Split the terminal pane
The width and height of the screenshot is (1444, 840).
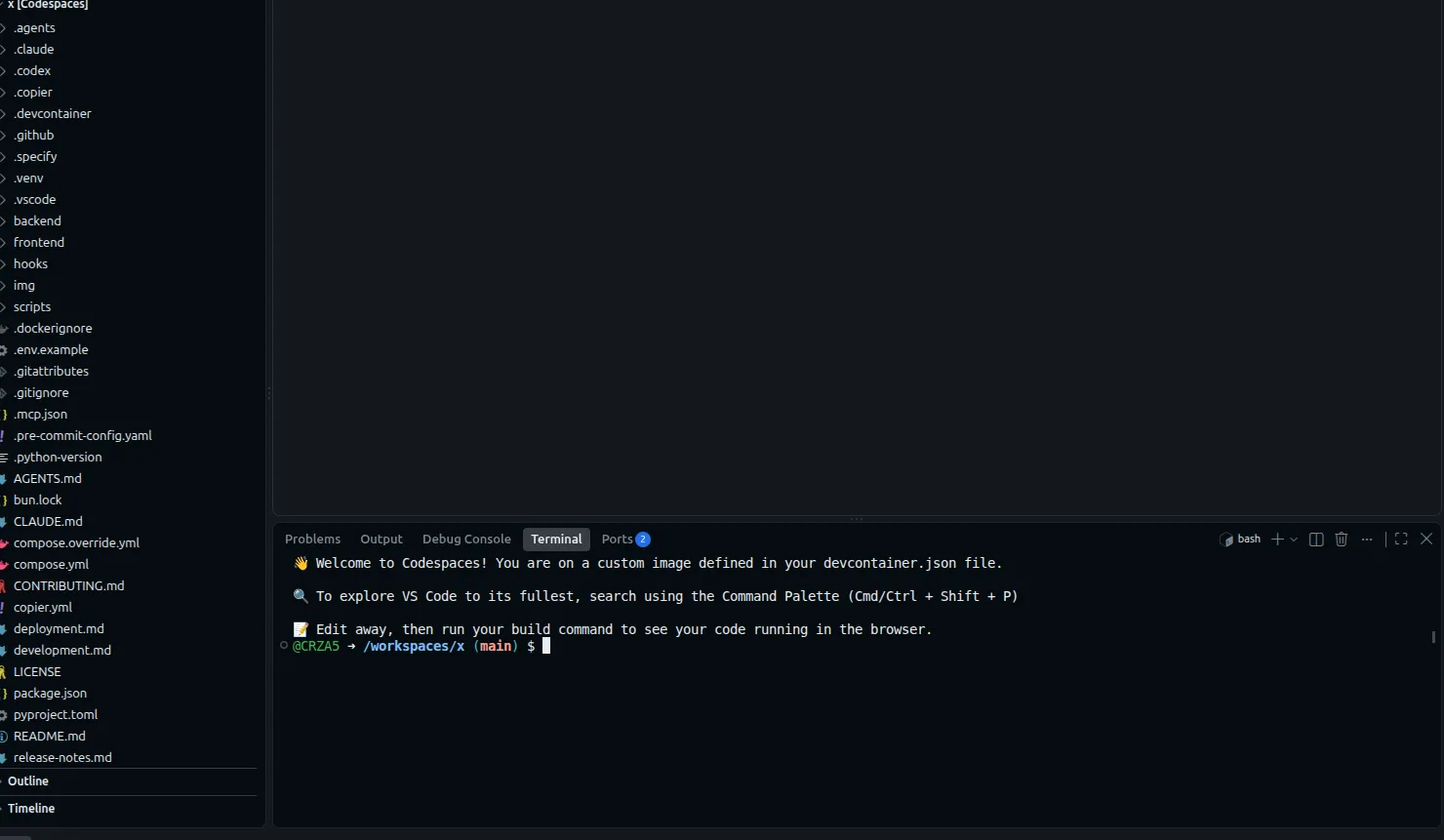[x=1316, y=540]
